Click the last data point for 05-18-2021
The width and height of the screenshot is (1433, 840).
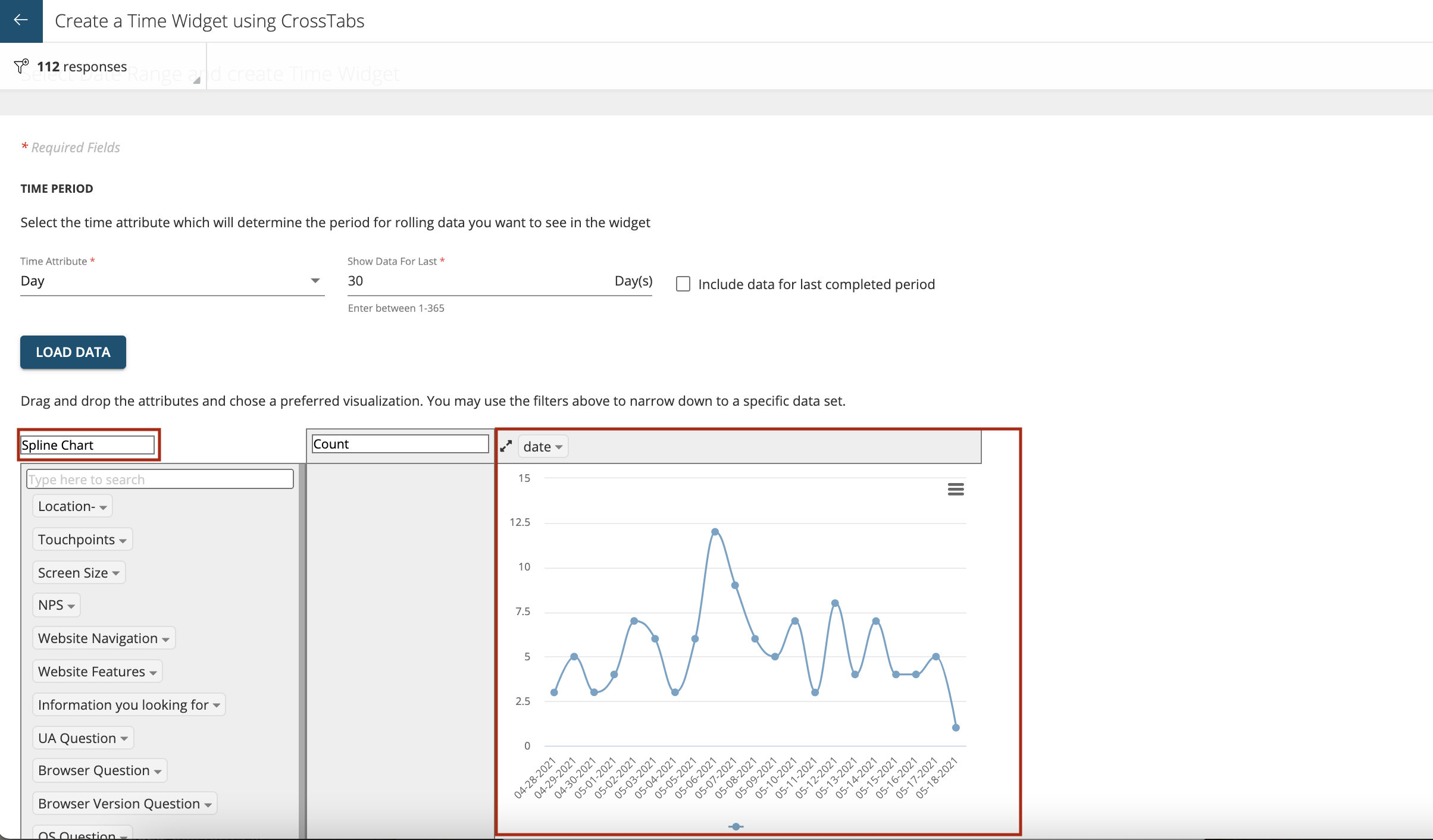tap(956, 728)
